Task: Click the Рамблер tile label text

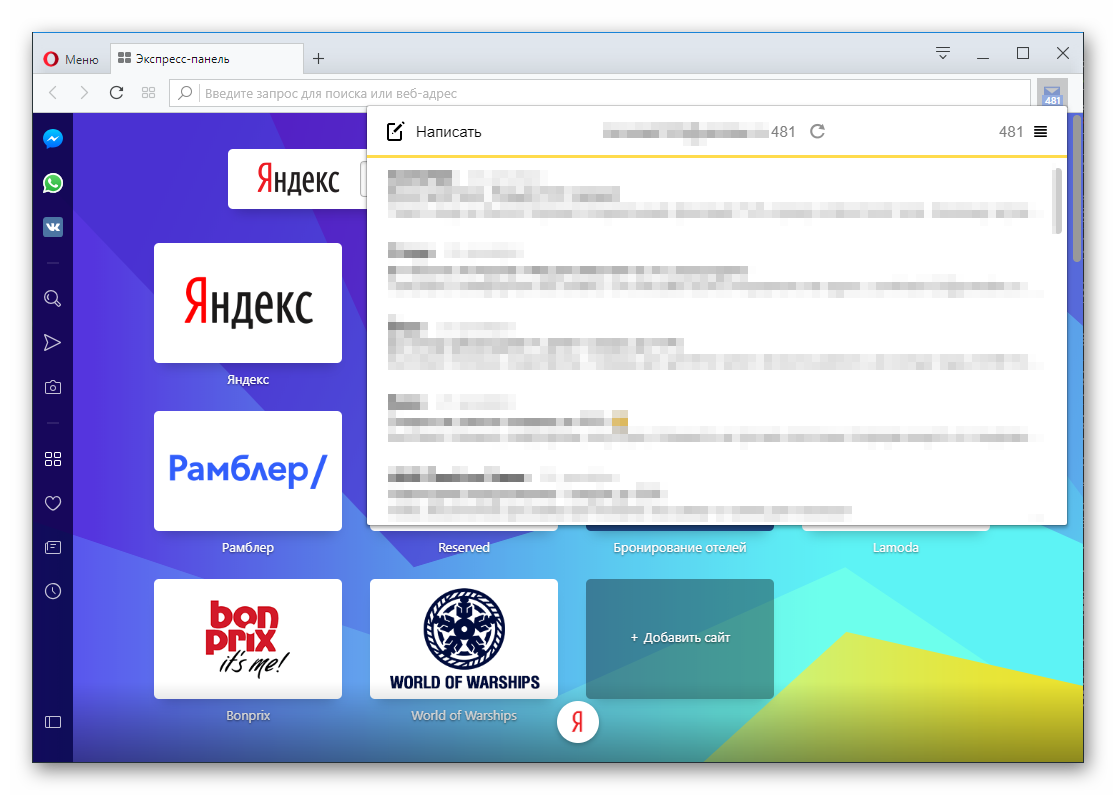Action: pos(248,547)
